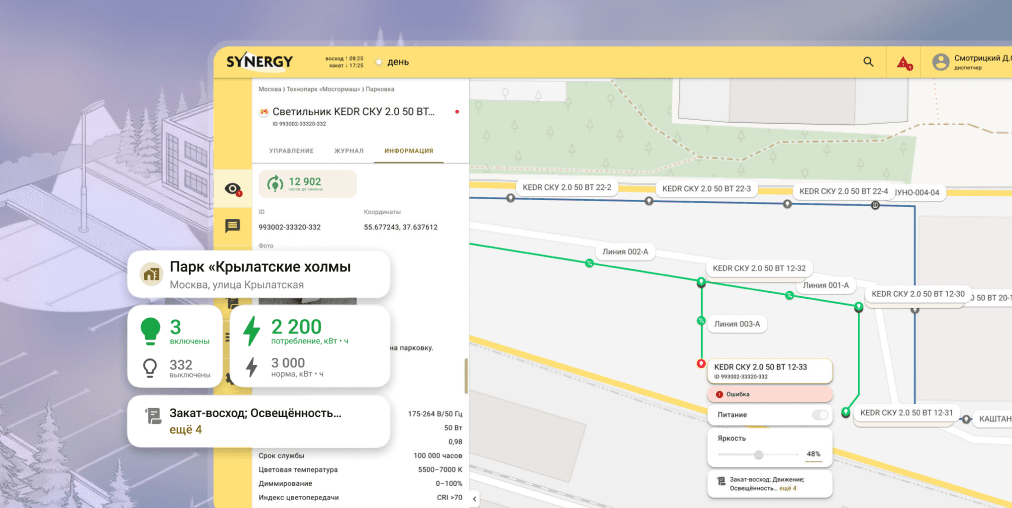Click the green lamp pin KEDR 12-30
This screenshot has height=508, width=1012.
(x=858, y=307)
